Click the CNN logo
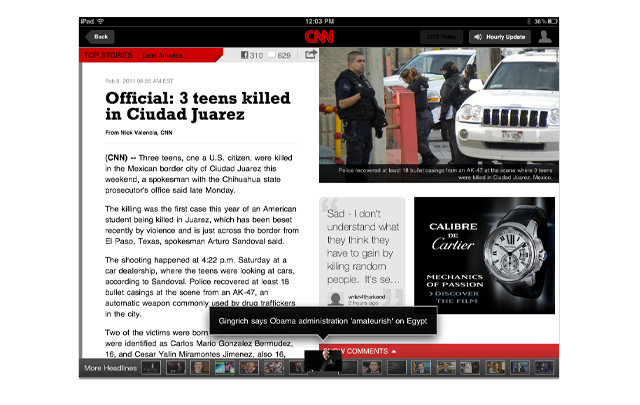This screenshot has width=640, height=405. [x=319, y=37]
